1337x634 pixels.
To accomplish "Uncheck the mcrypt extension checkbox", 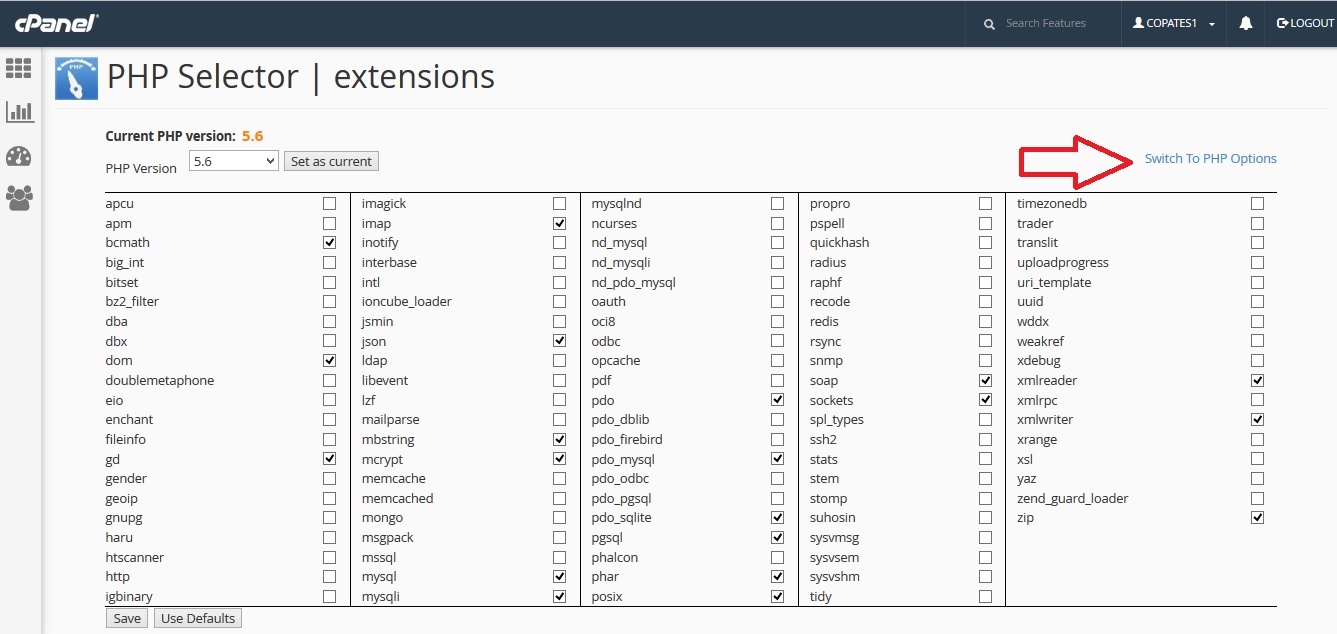I will 559,459.
